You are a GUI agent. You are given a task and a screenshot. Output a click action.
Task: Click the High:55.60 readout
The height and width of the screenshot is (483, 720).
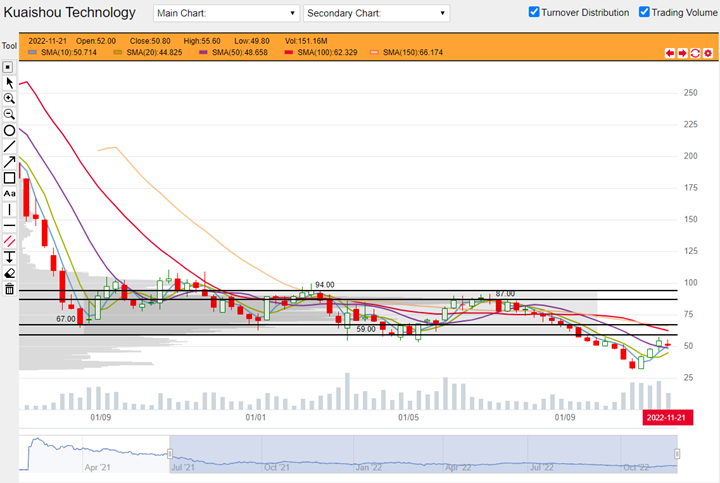(202, 41)
